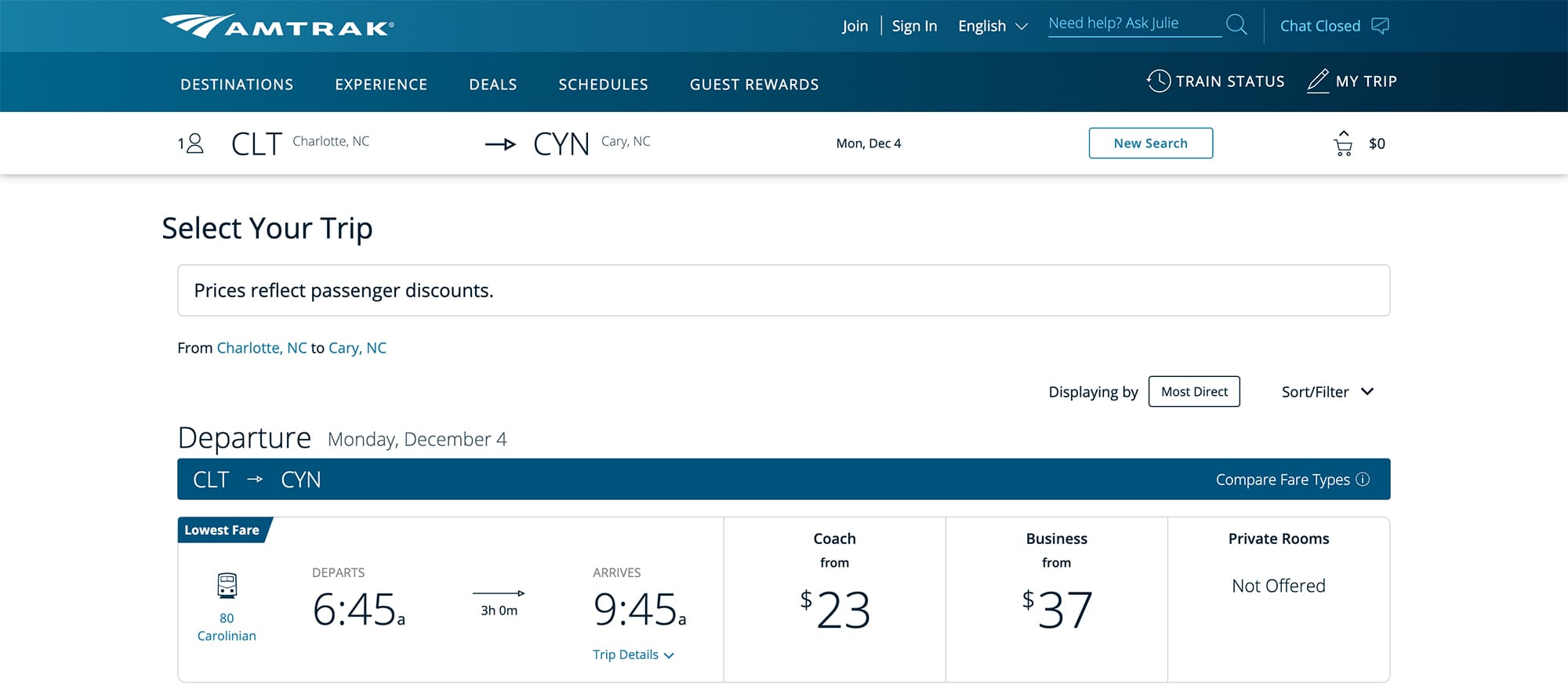Open the English language dropdown
This screenshot has width=1568, height=696.
[x=993, y=26]
